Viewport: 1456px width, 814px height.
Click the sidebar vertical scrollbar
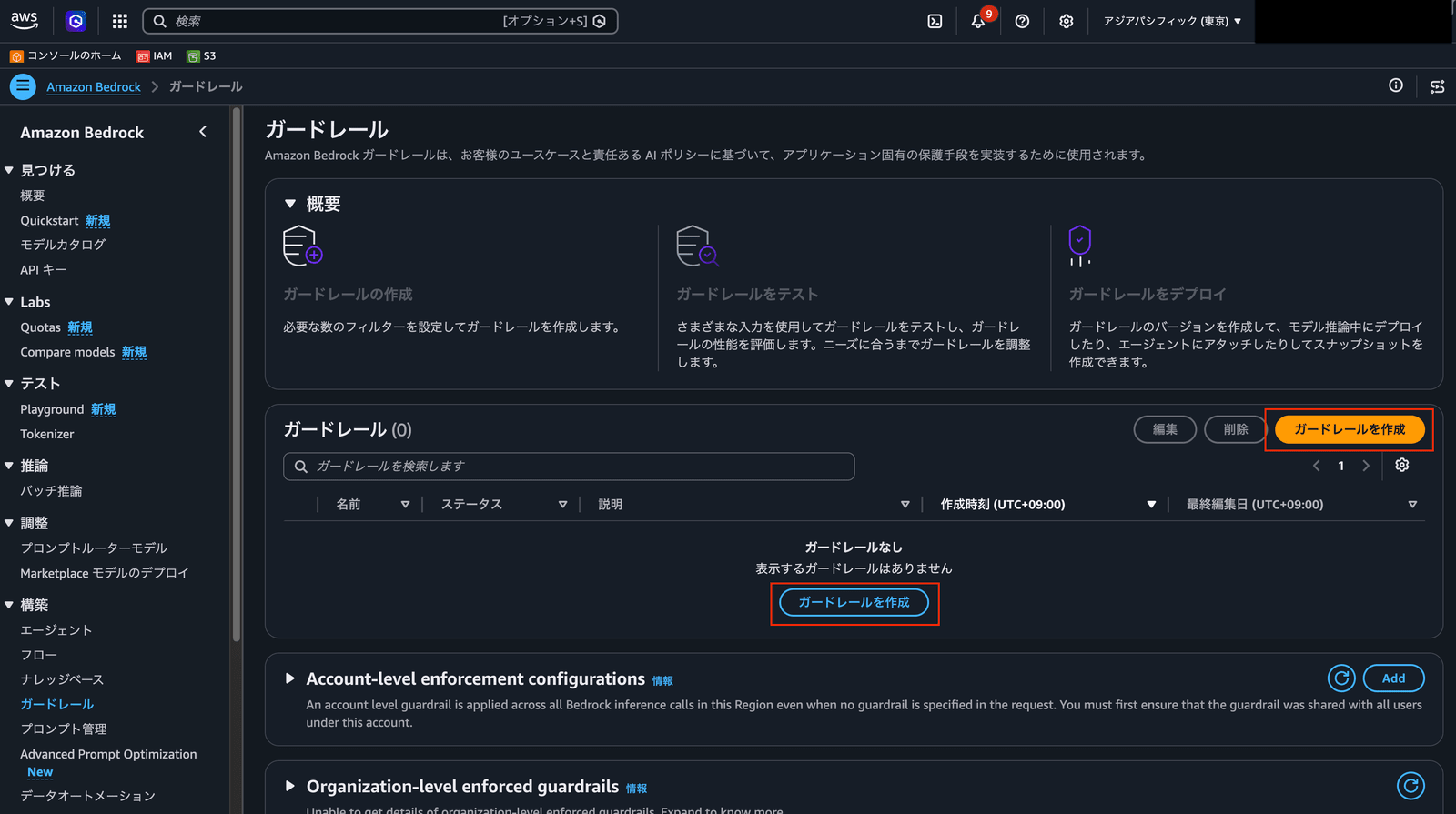coord(237,373)
